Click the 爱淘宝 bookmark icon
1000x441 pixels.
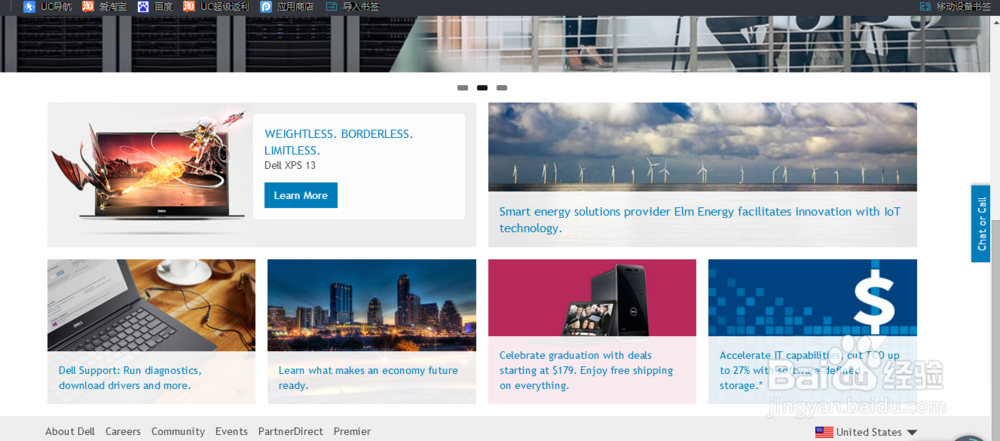(x=87, y=6)
